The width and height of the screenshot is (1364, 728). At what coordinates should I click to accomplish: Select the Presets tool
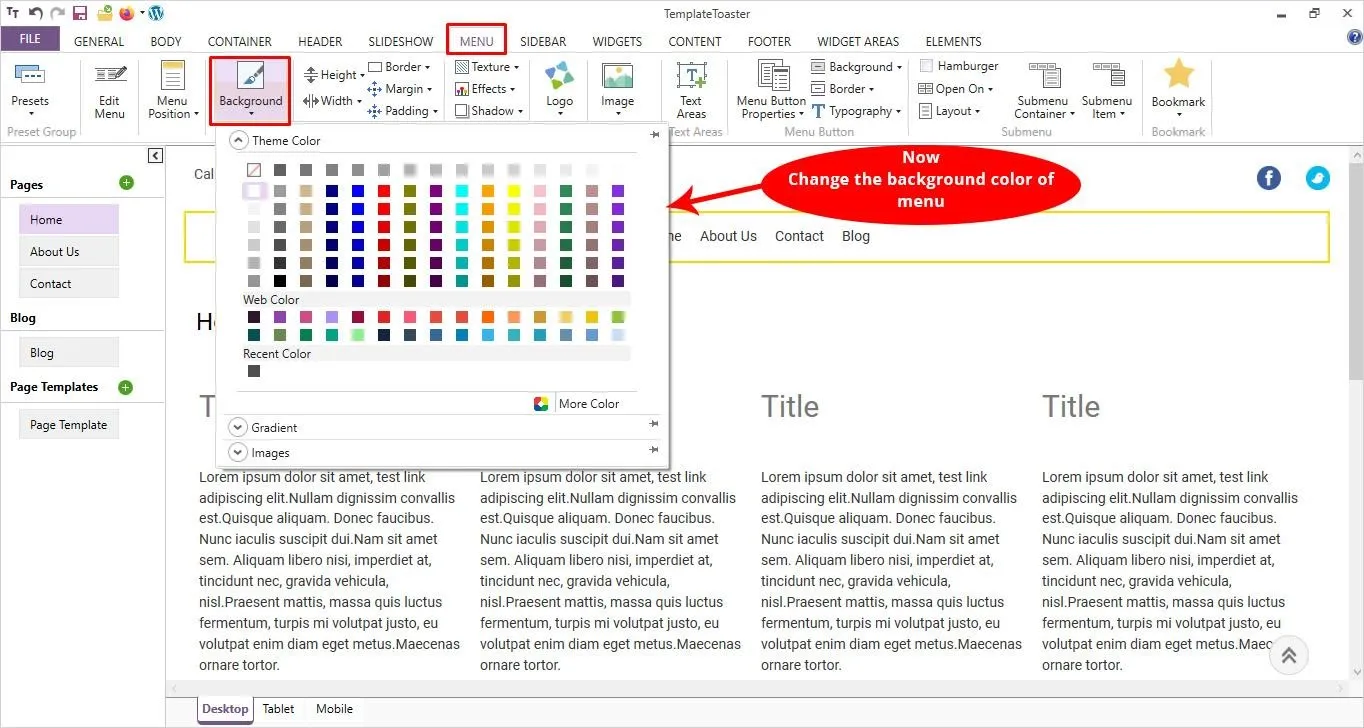pyautogui.click(x=30, y=88)
